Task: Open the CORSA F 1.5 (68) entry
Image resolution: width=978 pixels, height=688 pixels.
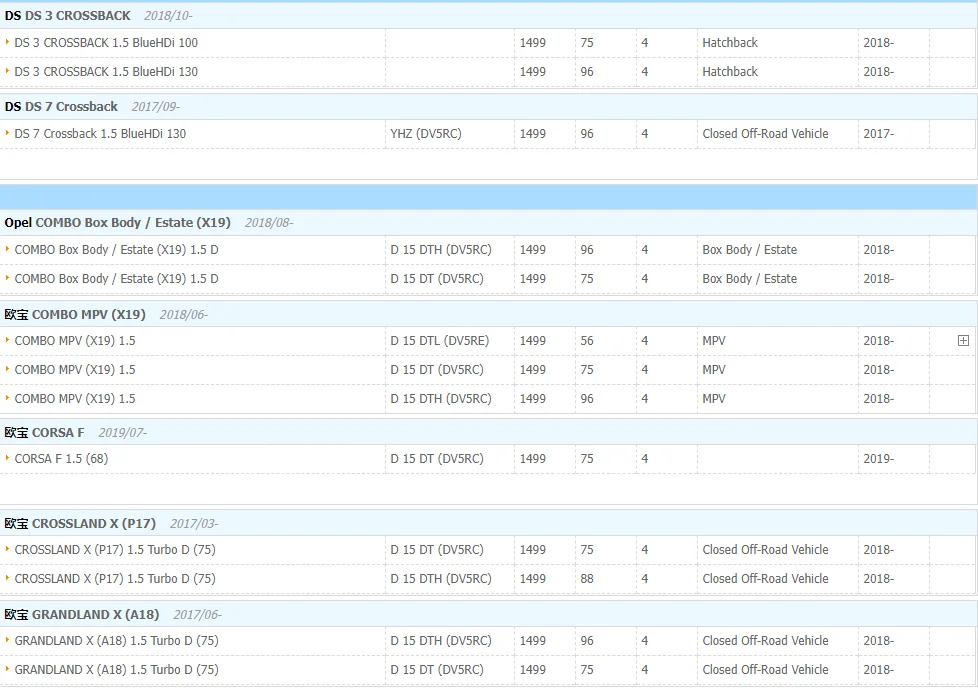Action: click(x=61, y=459)
